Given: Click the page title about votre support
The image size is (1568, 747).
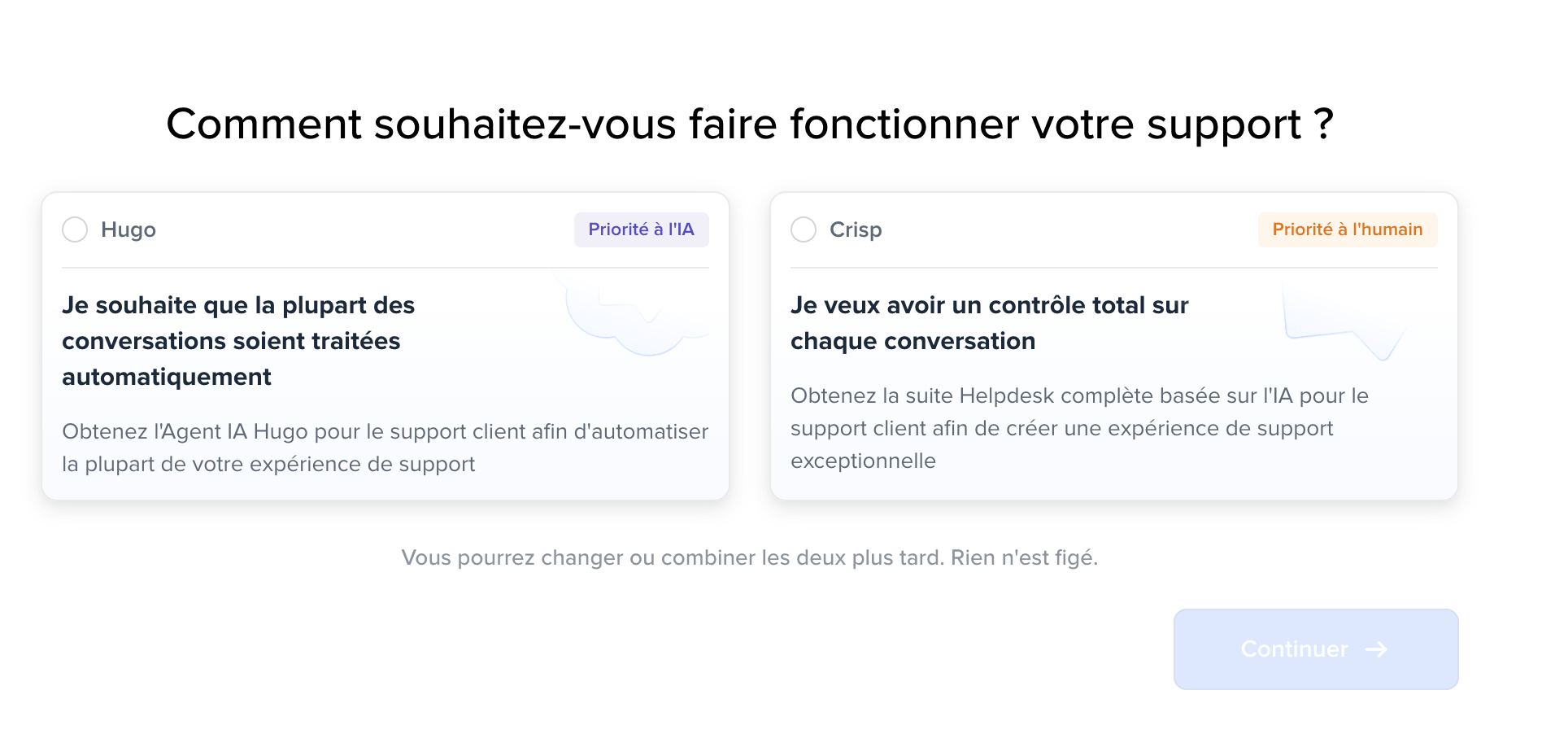Looking at the screenshot, I should (750, 124).
